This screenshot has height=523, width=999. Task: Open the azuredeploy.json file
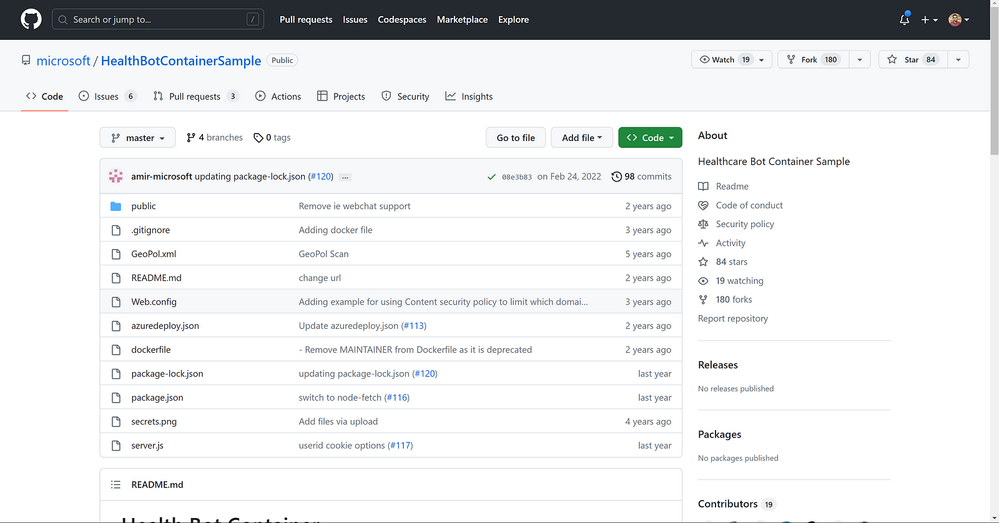click(x=165, y=326)
